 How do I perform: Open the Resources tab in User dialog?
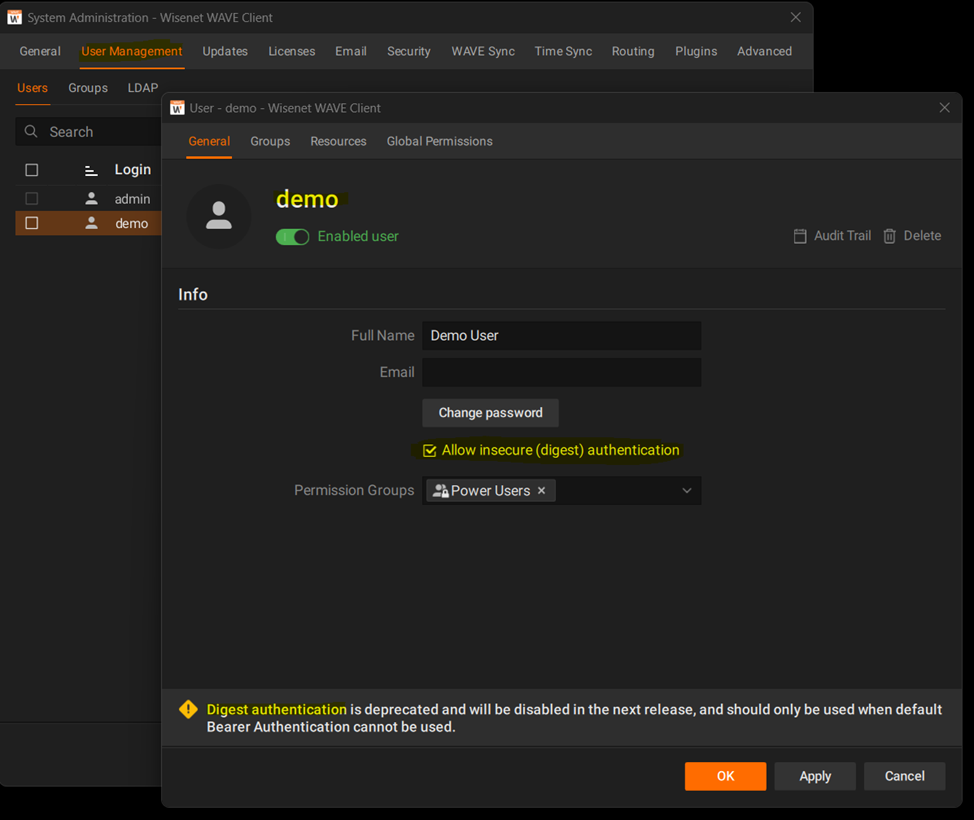click(x=339, y=141)
